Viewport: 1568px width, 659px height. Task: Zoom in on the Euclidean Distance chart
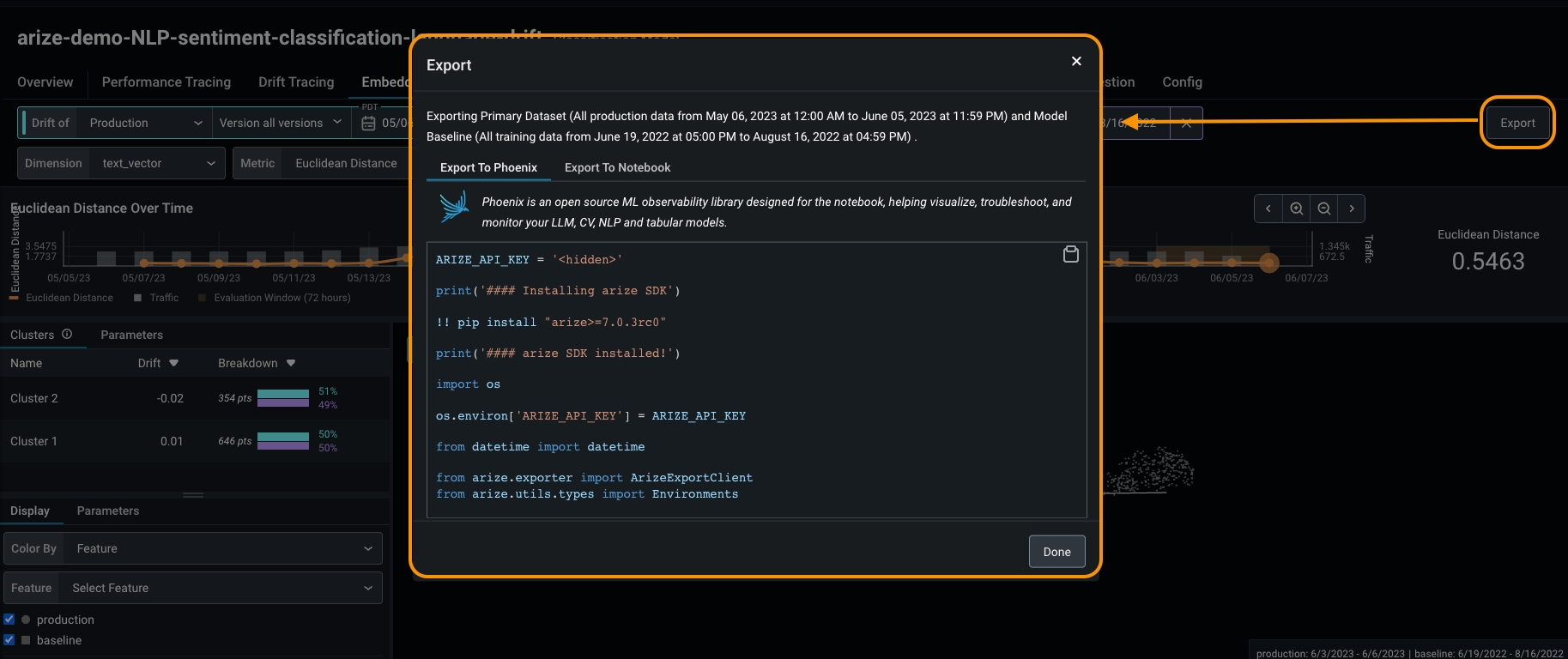(x=1296, y=209)
